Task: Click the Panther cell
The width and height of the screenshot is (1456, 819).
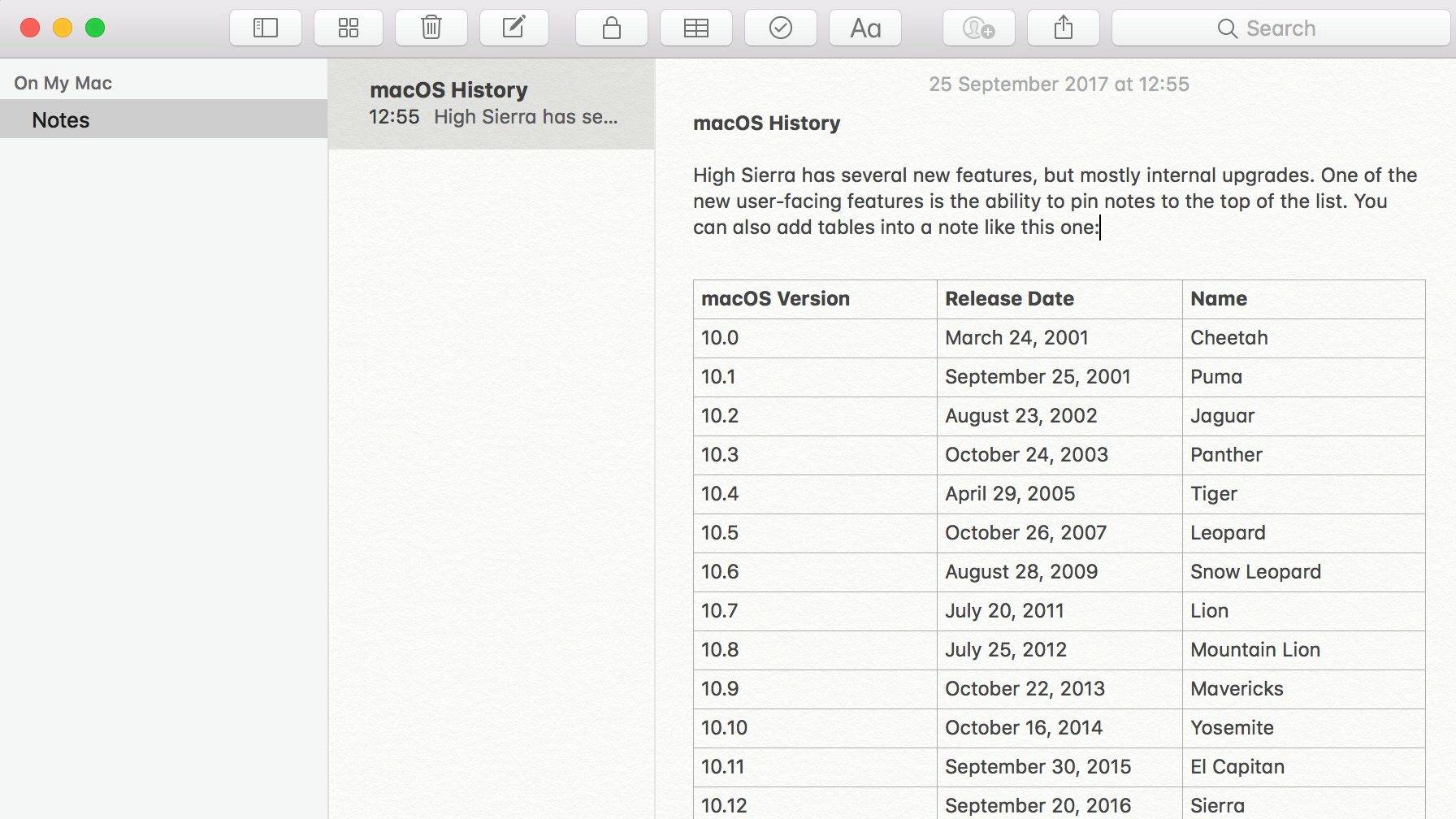Action: [x=1304, y=455]
